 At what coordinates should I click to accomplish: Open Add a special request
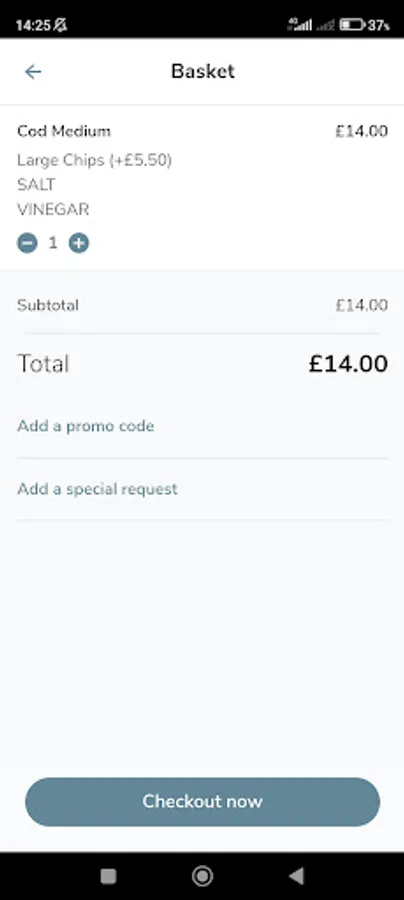click(x=98, y=489)
